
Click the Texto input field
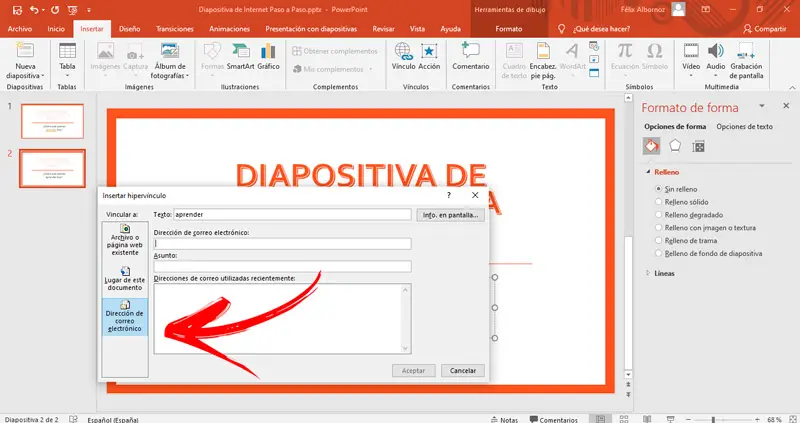point(292,214)
